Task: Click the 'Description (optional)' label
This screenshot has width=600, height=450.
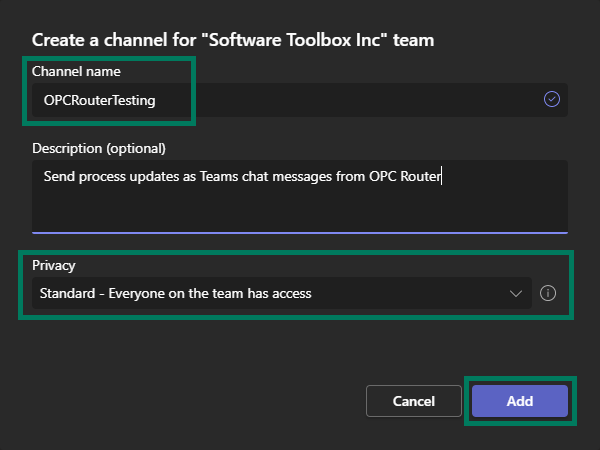Action: coord(99,148)
